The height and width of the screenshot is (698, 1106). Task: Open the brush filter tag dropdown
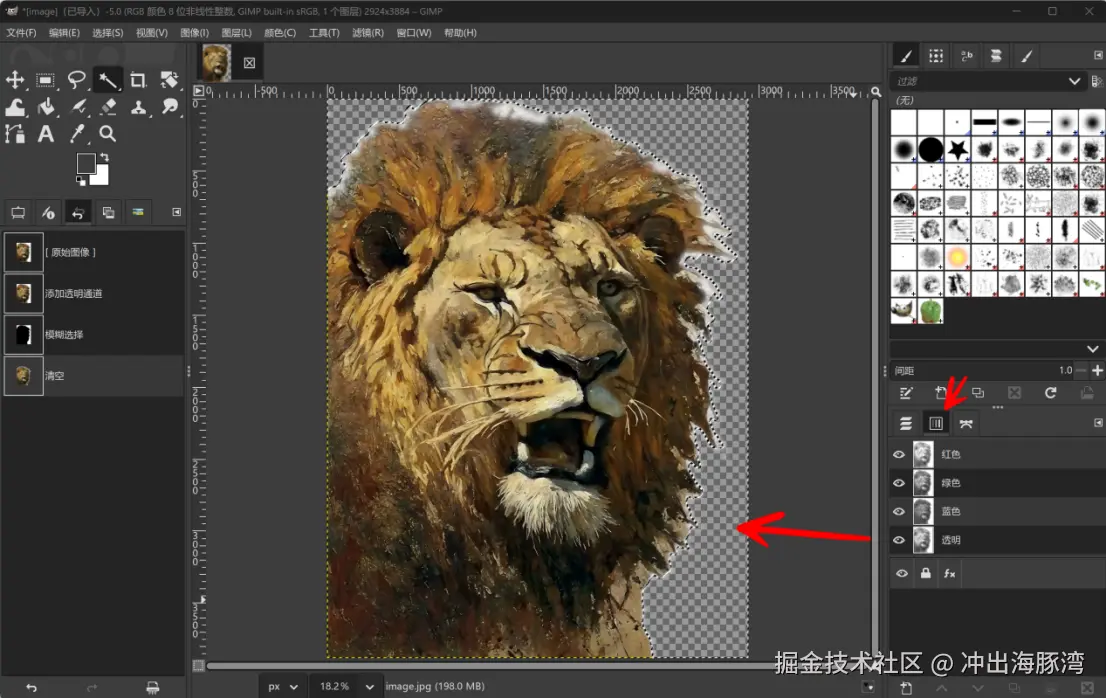click(x=1074, y=81)
